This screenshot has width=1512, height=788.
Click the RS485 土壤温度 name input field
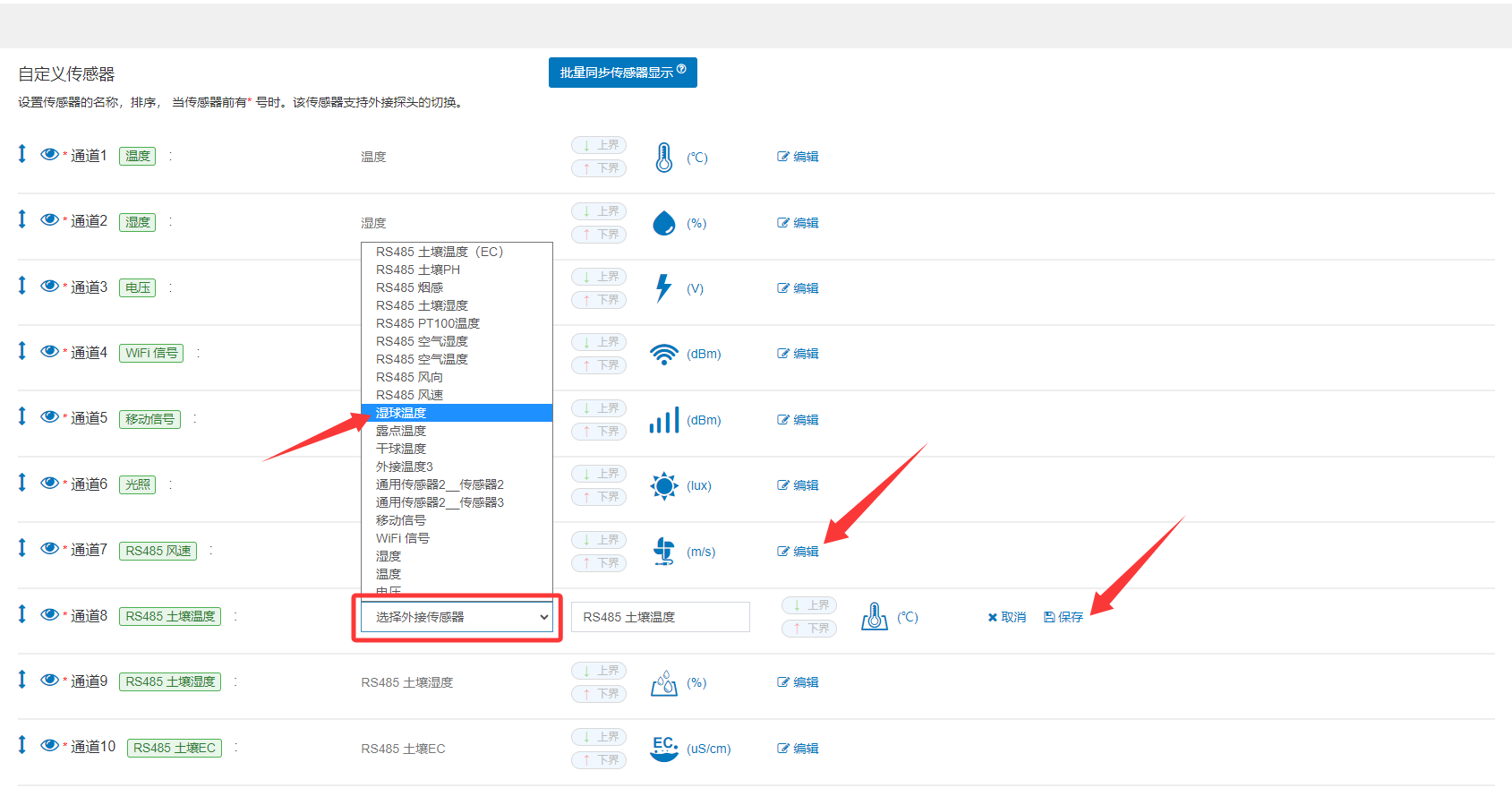661,617
